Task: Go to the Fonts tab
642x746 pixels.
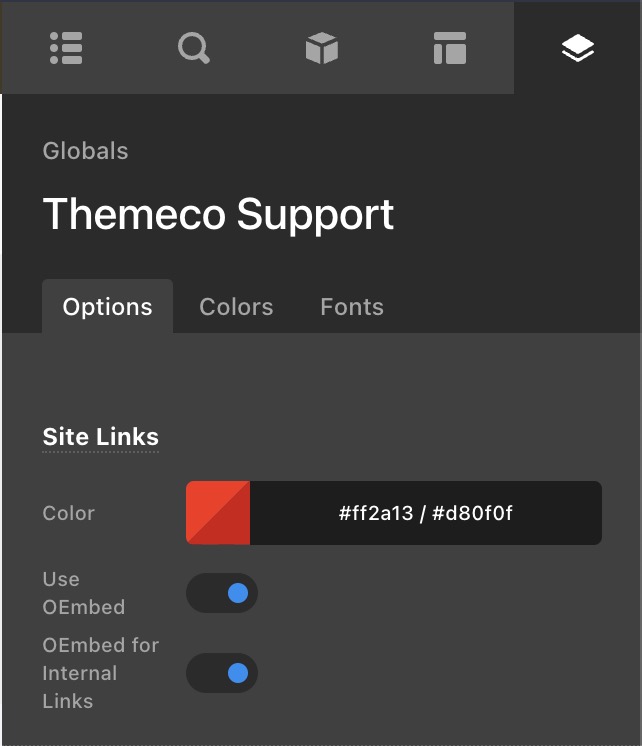Action: coord(352,307)
